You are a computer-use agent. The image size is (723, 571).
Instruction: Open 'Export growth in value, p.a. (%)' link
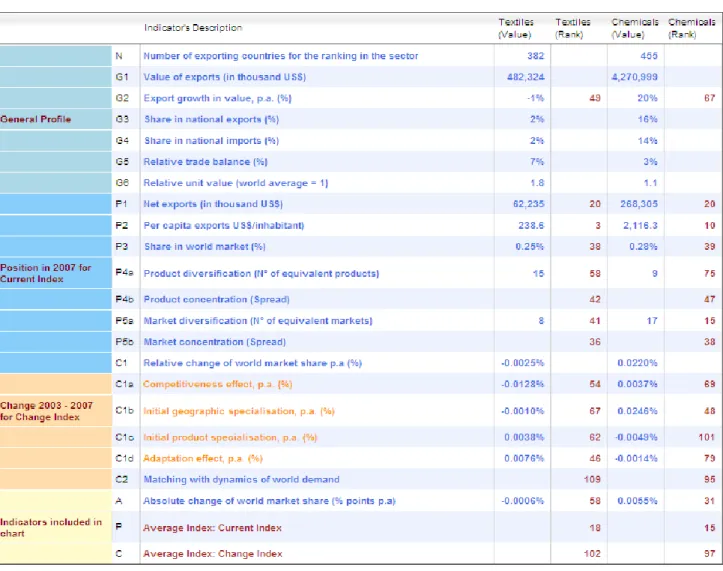click(x=217, y=98)
